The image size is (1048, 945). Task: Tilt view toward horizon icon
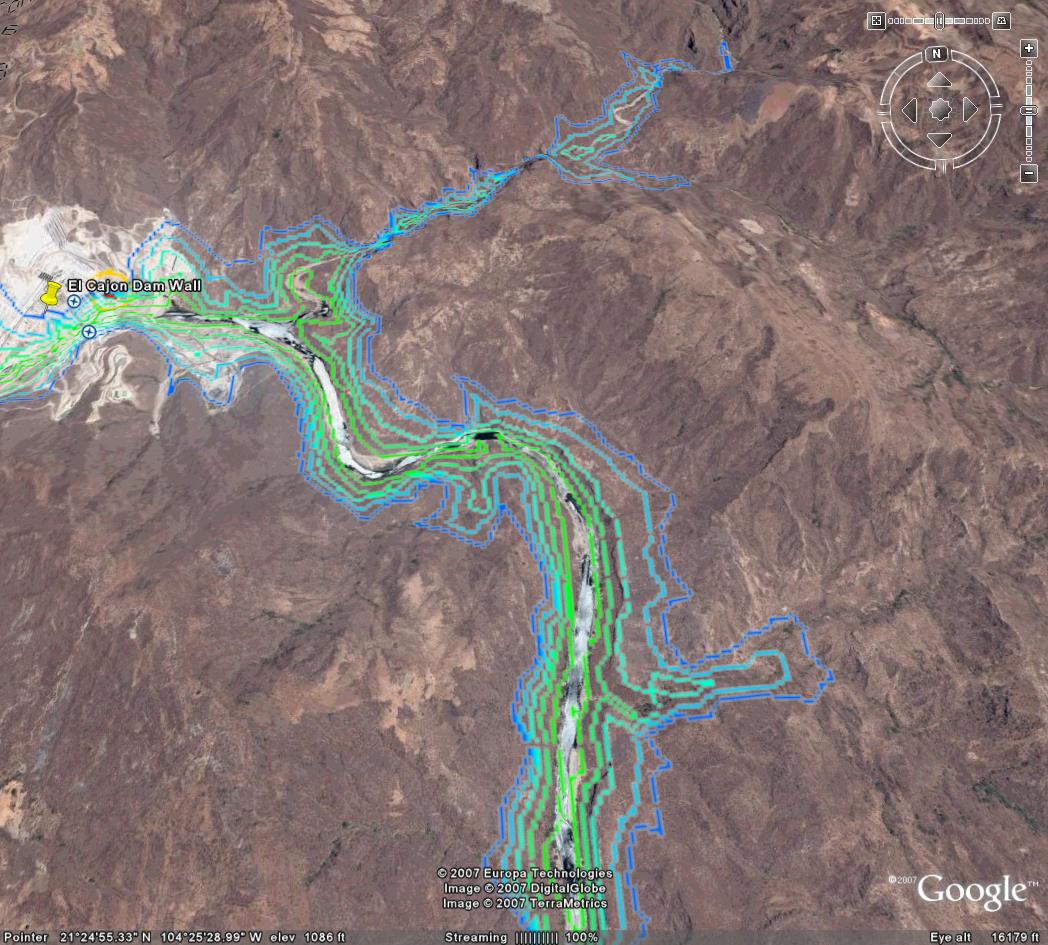(1001, 21)
